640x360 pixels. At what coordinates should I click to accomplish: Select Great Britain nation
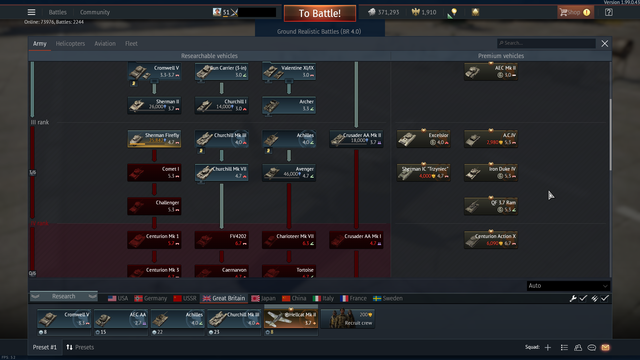tap(224, 298)
